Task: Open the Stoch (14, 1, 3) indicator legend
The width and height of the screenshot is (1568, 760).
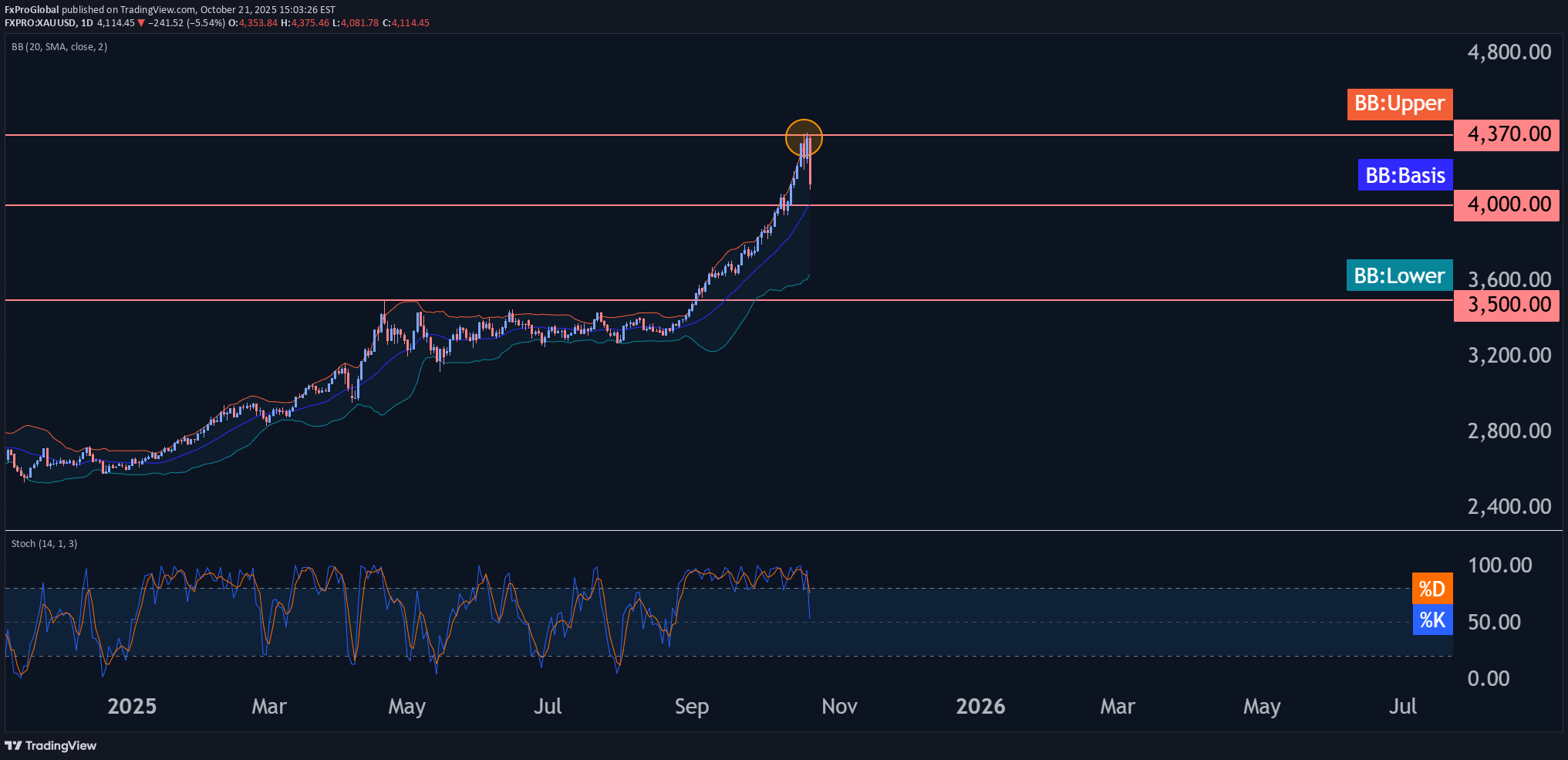Action: tap(44, 544)
